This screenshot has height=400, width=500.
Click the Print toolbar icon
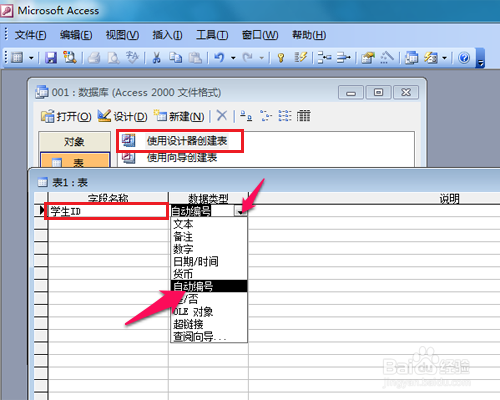pos(94,58)
